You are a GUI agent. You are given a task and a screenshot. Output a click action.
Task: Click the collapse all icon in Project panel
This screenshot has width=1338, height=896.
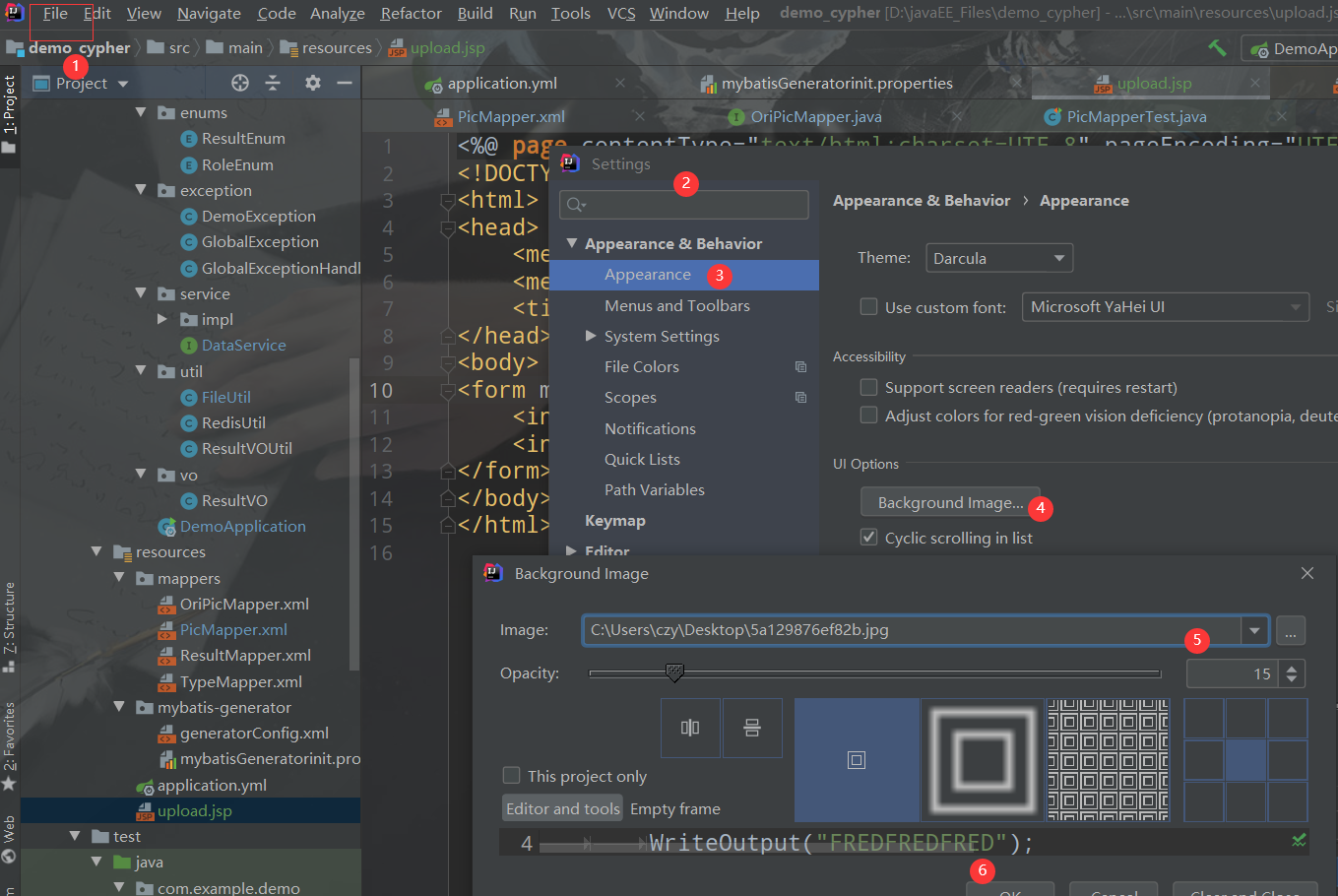[x=273, y=83]
